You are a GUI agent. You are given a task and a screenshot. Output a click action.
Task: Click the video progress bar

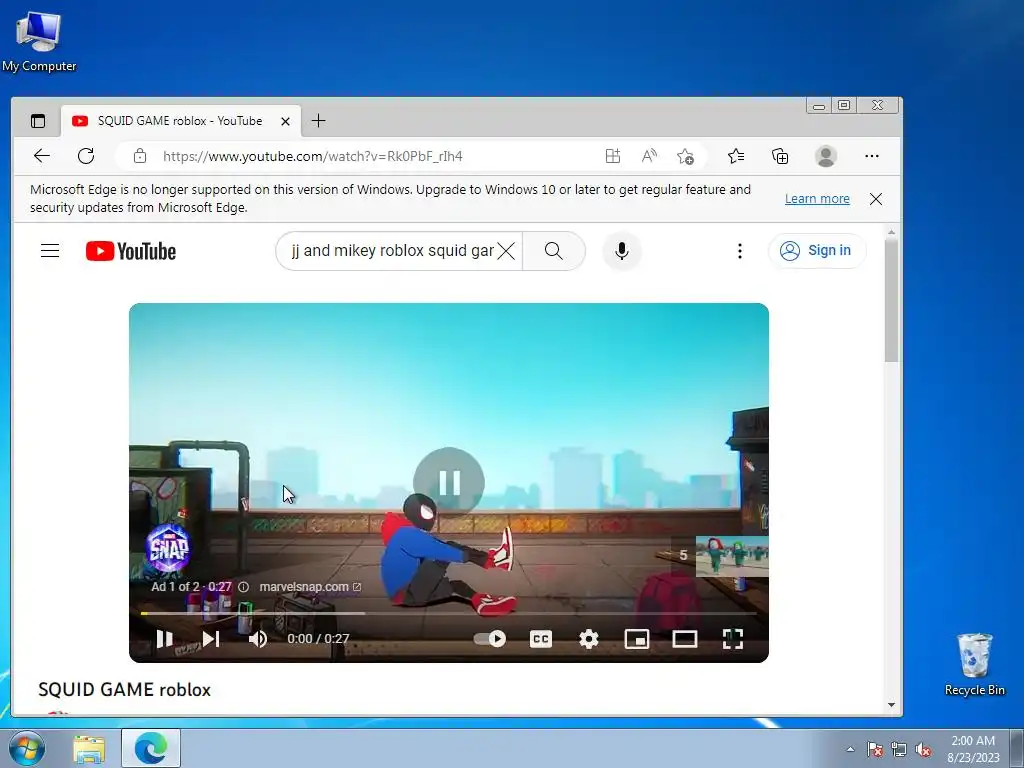pos(449,613)
